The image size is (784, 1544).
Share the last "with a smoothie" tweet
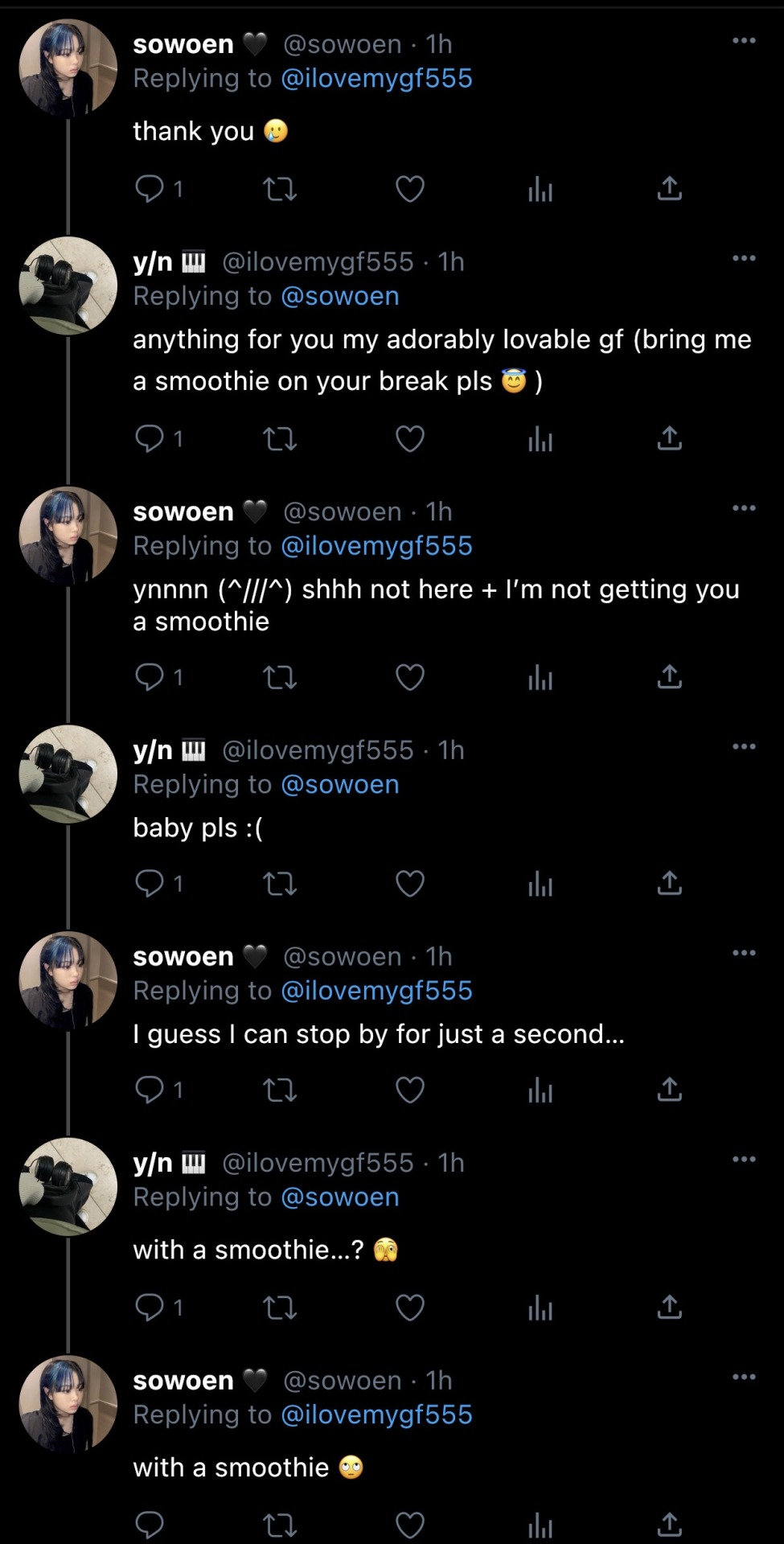(x=669, y=1524)
